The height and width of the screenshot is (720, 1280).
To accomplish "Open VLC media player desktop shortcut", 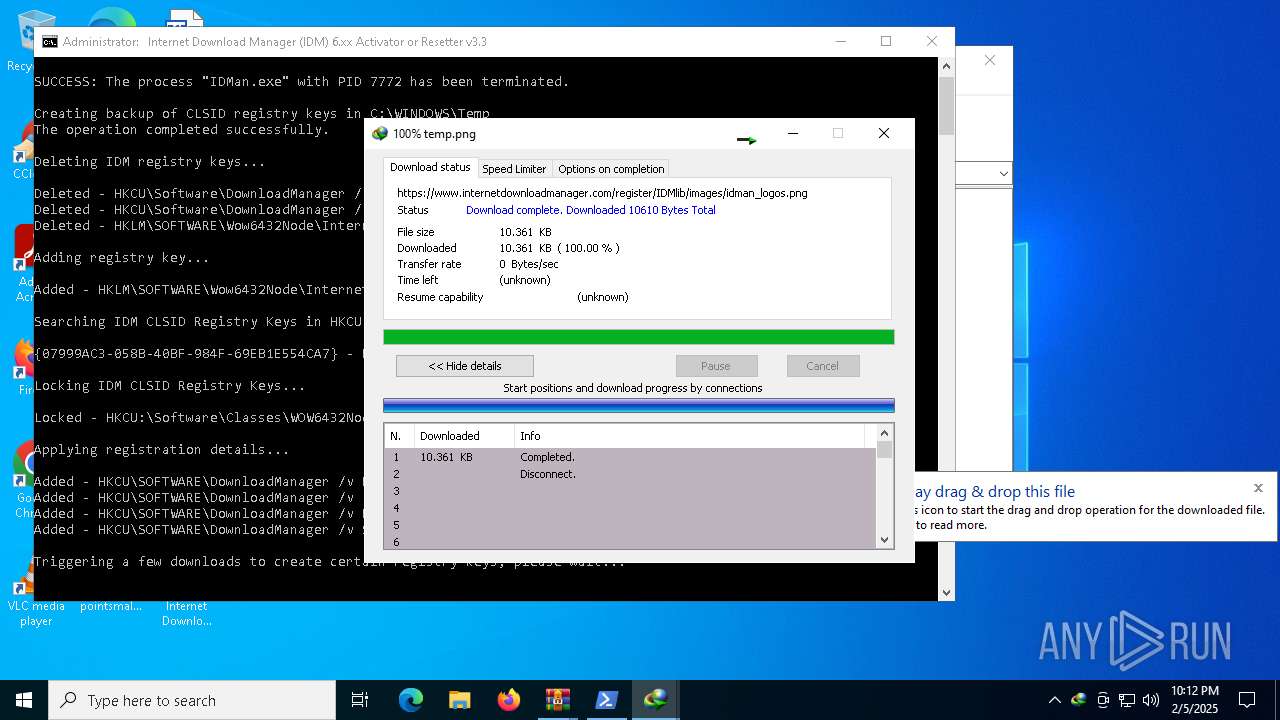I will (x=36, y=601).
